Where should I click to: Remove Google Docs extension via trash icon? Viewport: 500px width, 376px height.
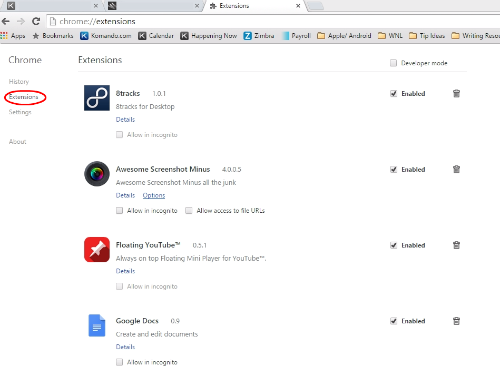[456, 321]
